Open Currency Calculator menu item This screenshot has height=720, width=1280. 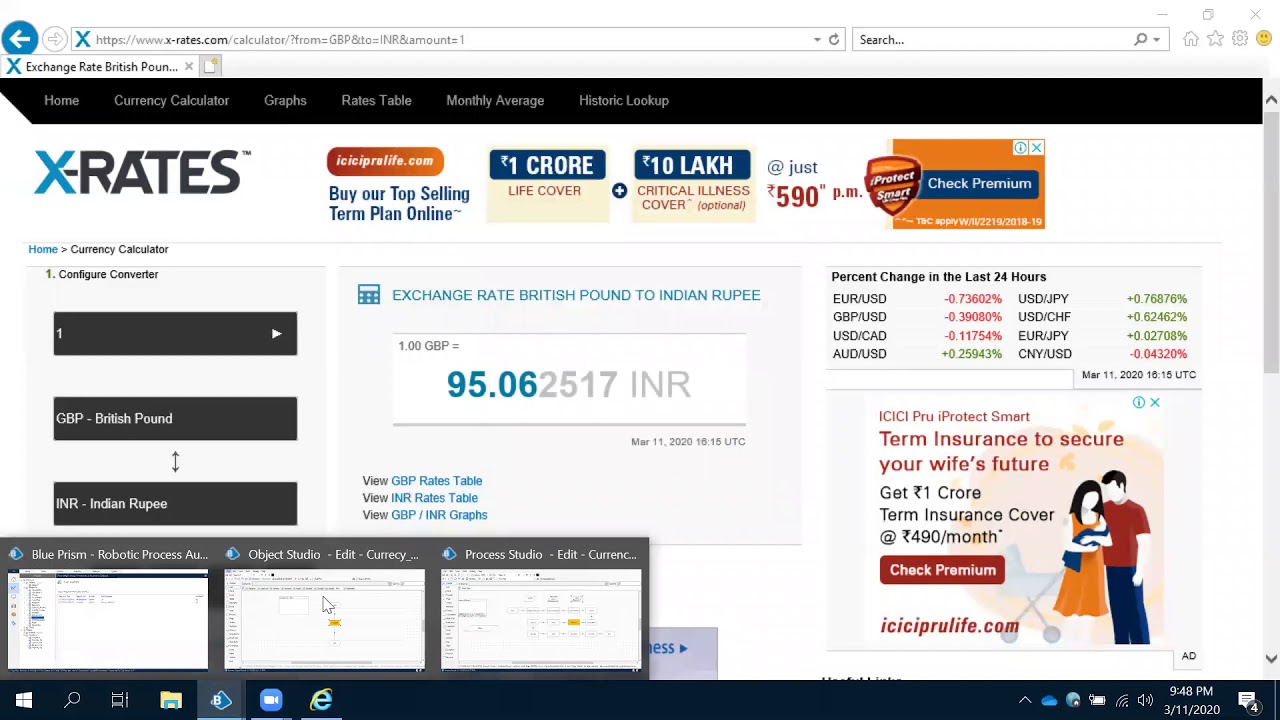[x=171, y=100]
